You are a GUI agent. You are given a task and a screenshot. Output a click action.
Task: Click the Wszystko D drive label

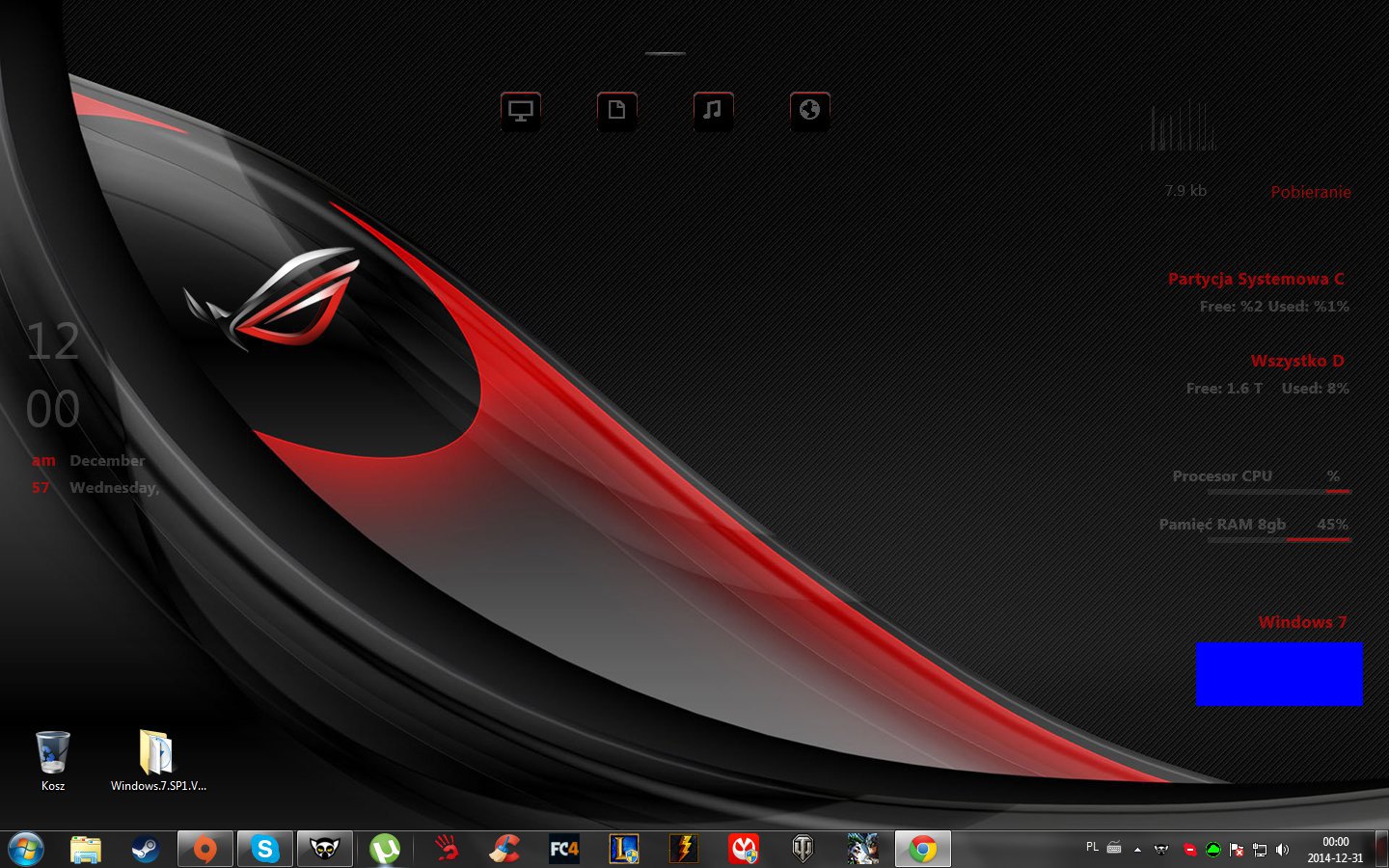point(1297,361)
